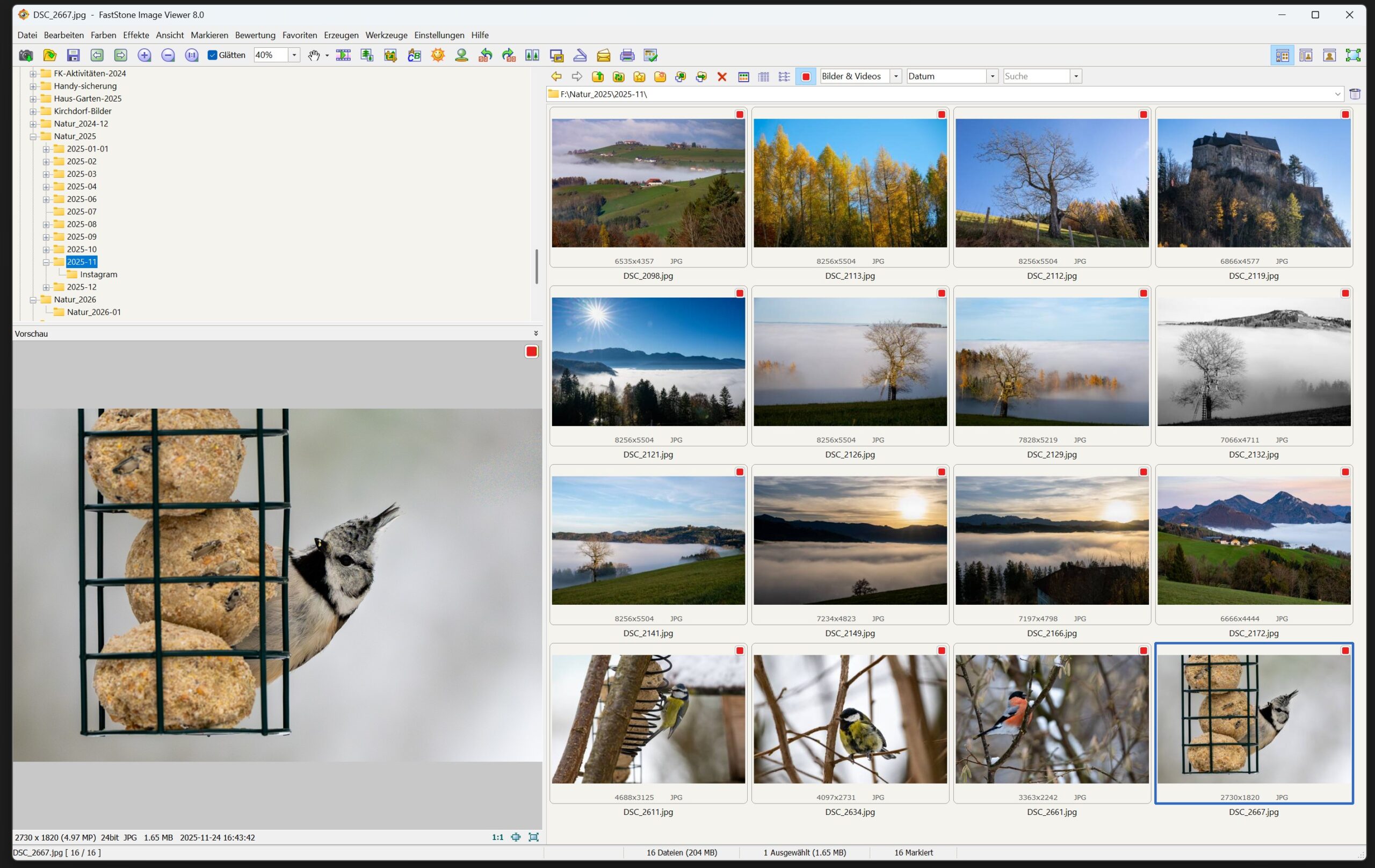Click the camera acquire-image icon

[x=26, y=55]
